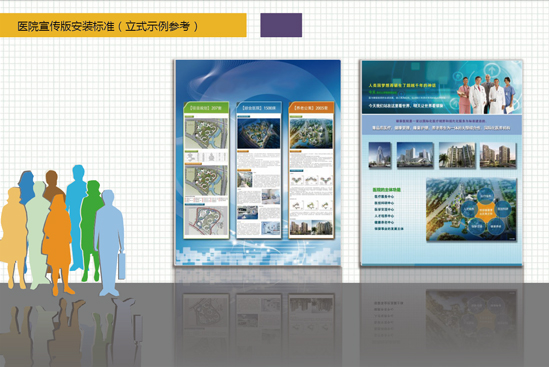Select the purple rectangle beside the title

281,25
